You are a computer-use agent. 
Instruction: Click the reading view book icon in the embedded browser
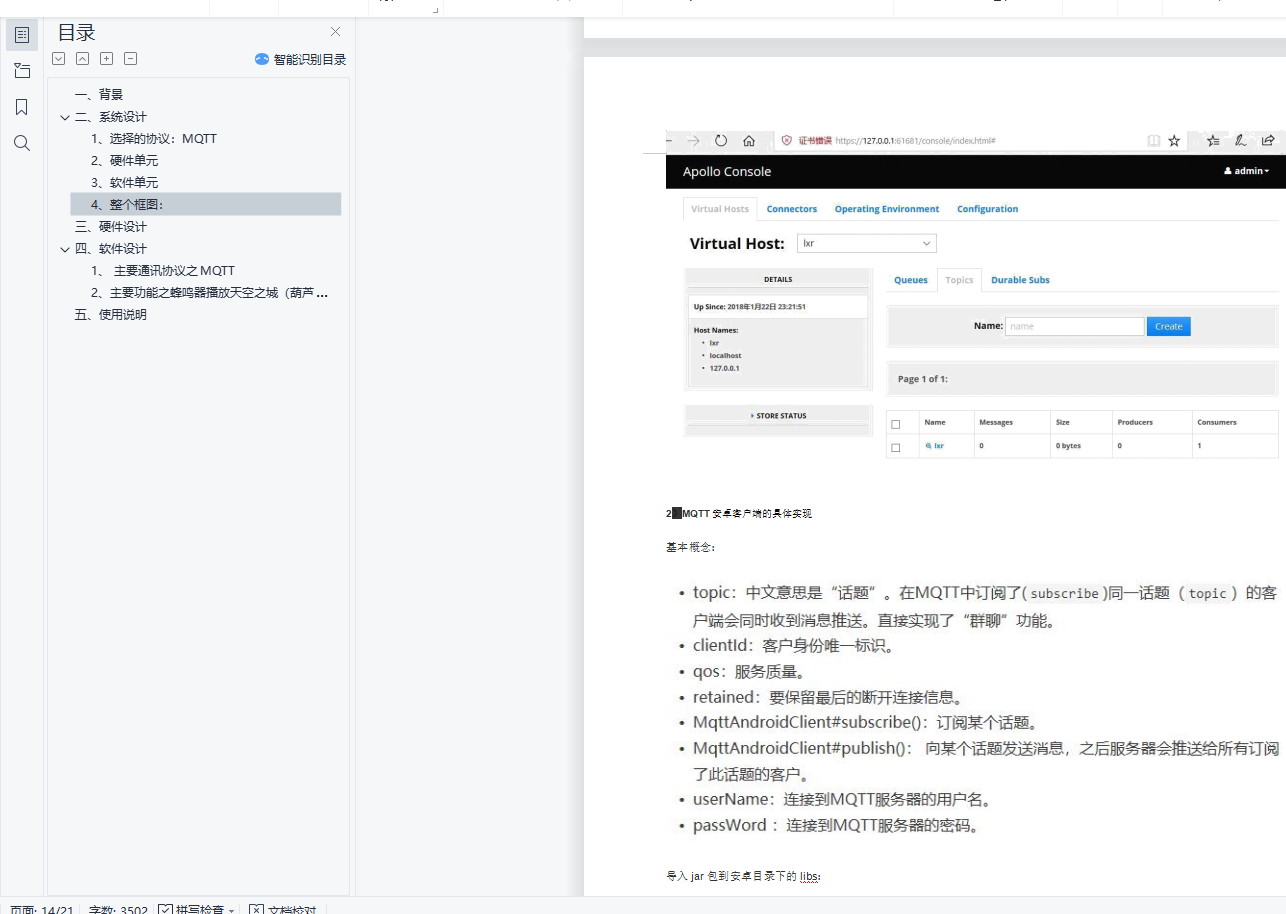1154,141
